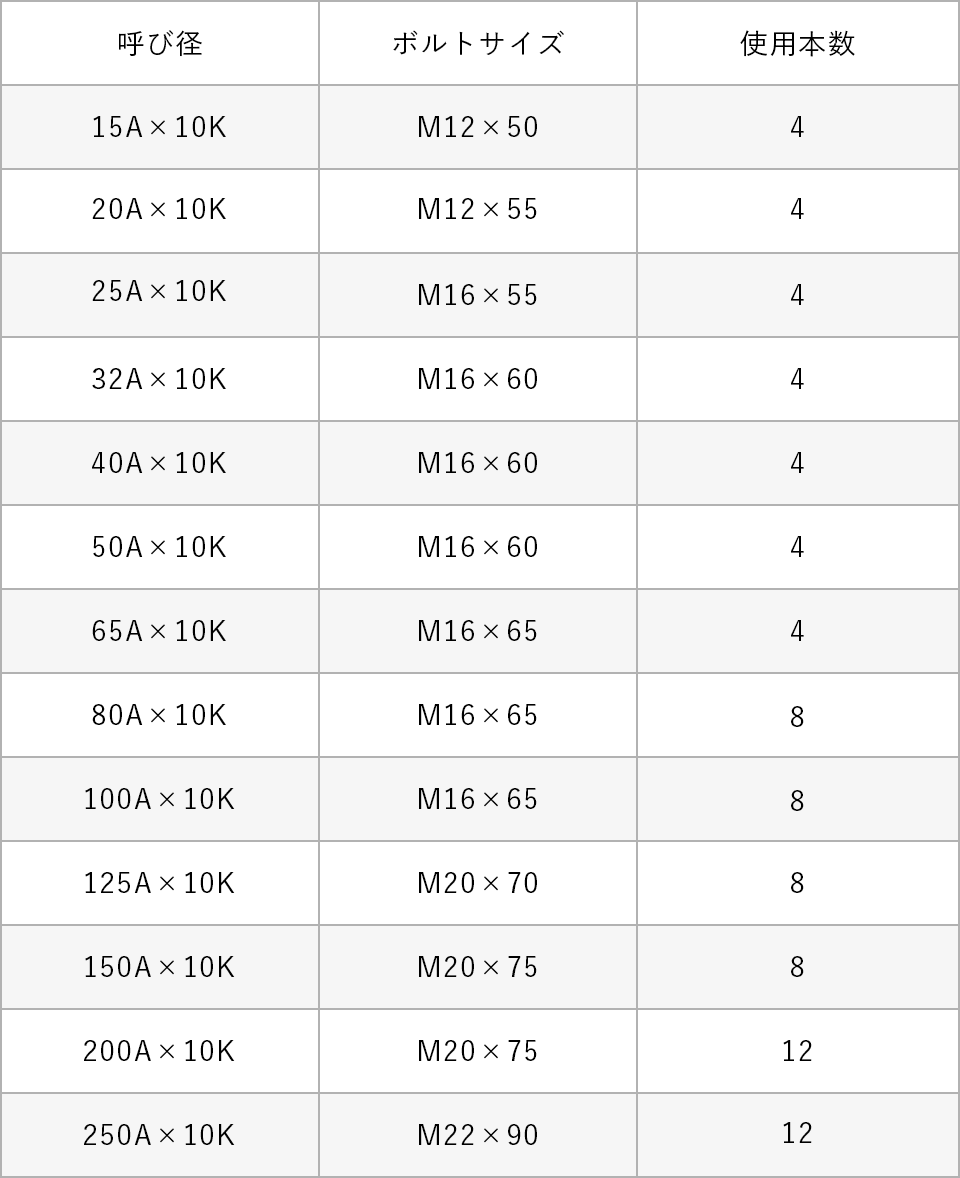Select the 15A×10K cell

160,127
